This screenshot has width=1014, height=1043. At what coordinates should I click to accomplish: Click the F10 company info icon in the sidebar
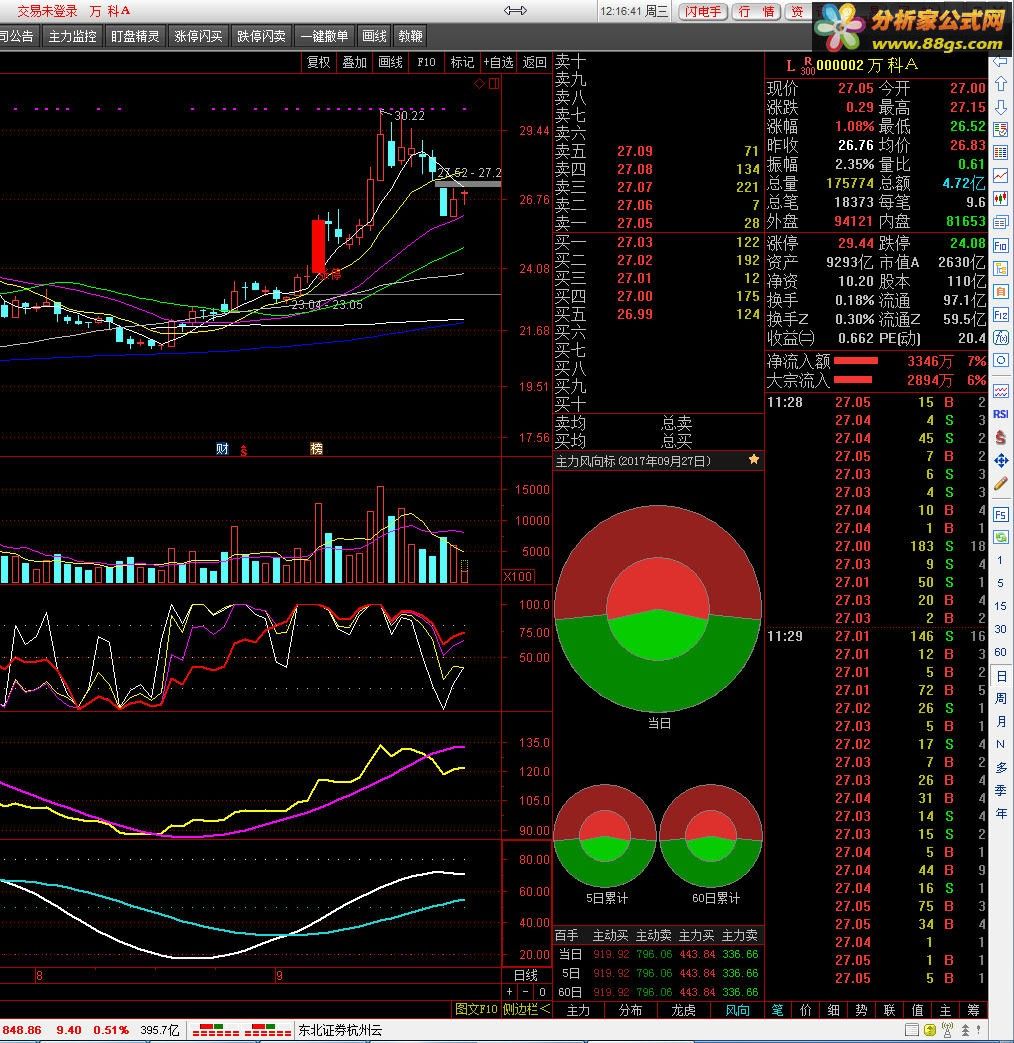[x=1001, y=245]
